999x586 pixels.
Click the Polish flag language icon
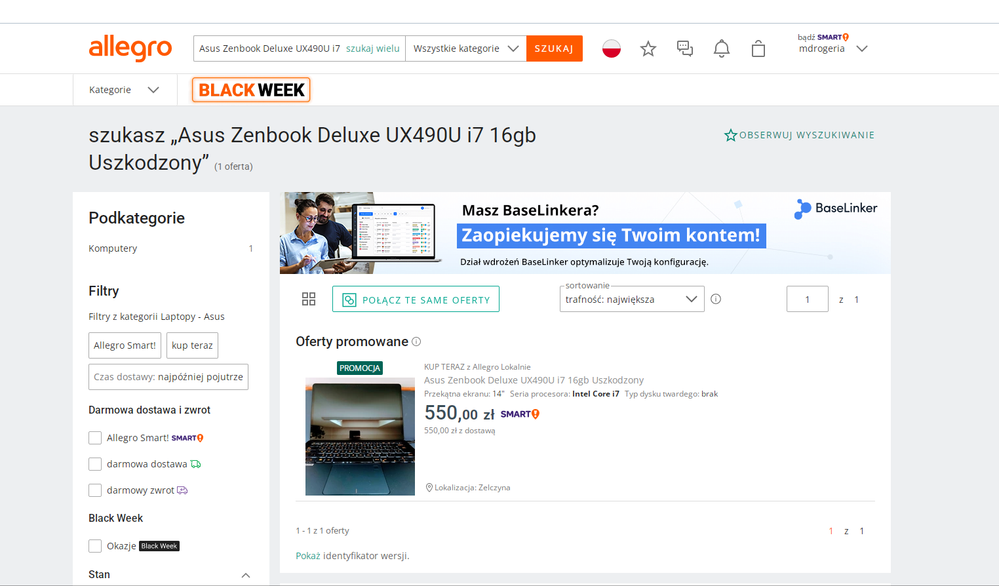(611, 48)
